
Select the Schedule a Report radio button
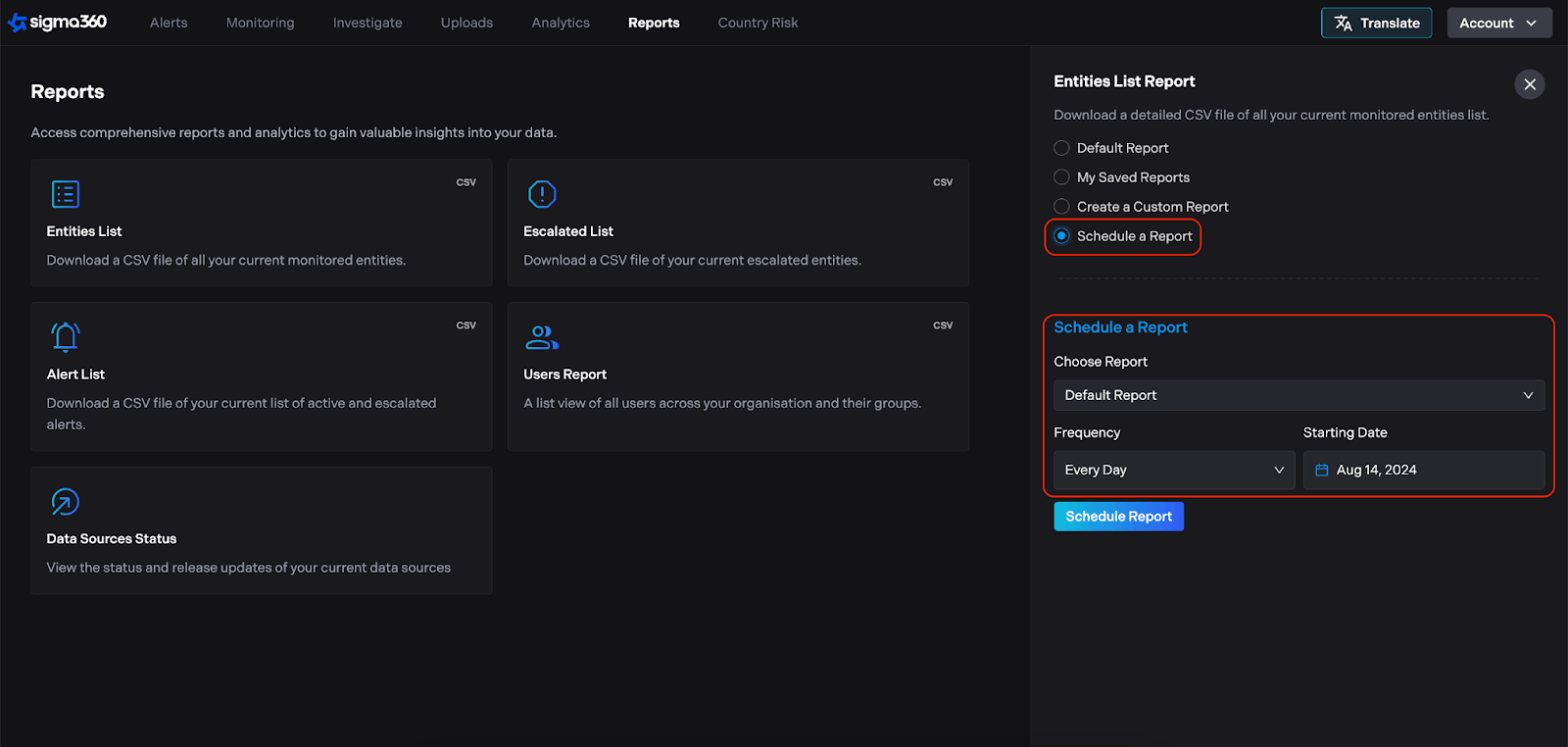[1061, 236]
